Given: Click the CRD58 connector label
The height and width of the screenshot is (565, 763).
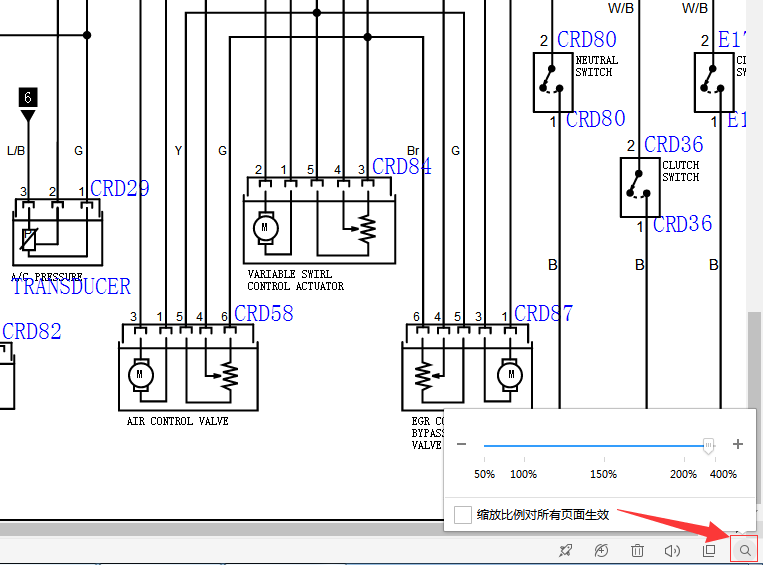Looking at the screenshot, I should (264, 313).
